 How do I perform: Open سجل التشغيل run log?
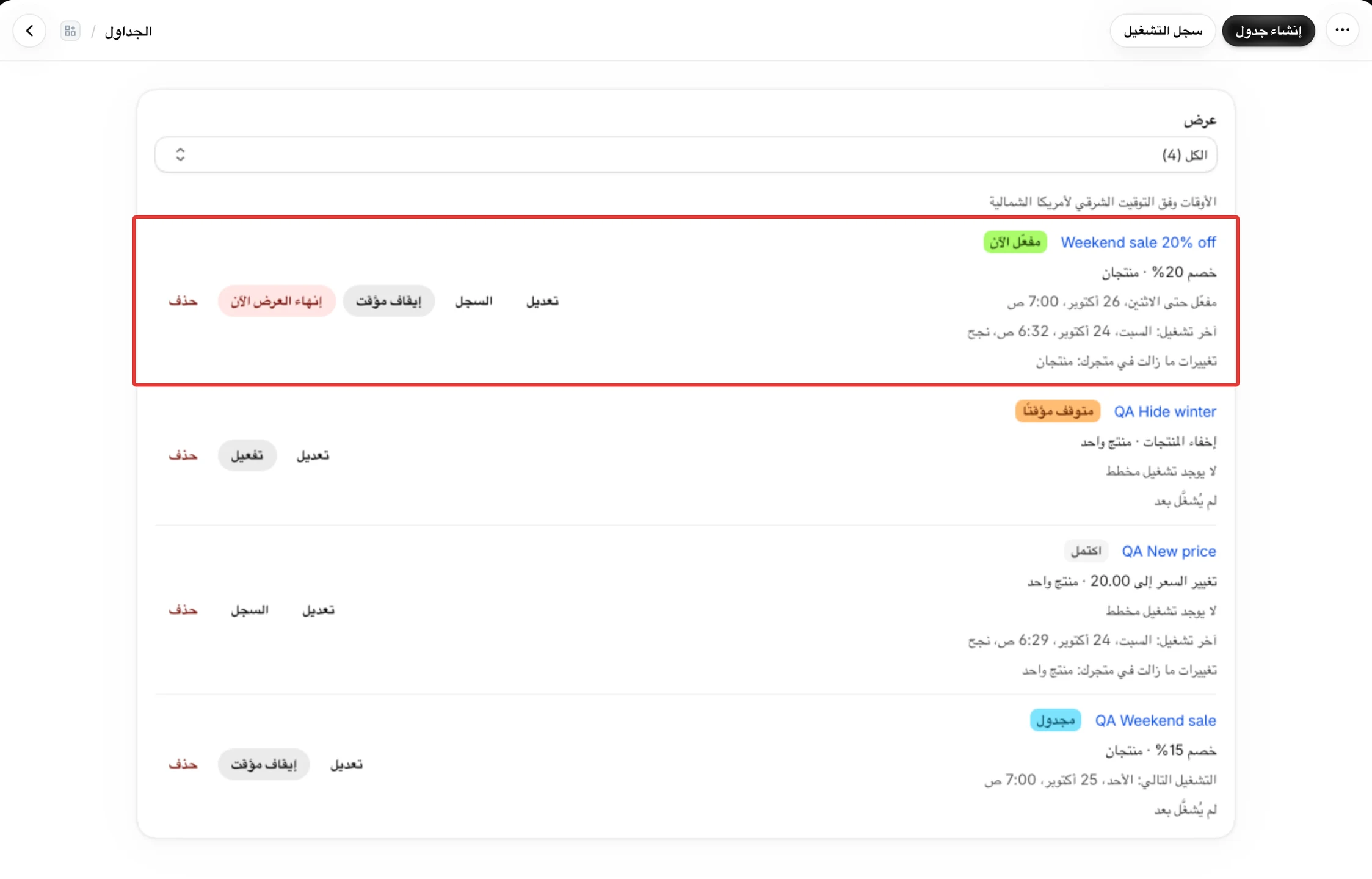[x=1163, y=31]
